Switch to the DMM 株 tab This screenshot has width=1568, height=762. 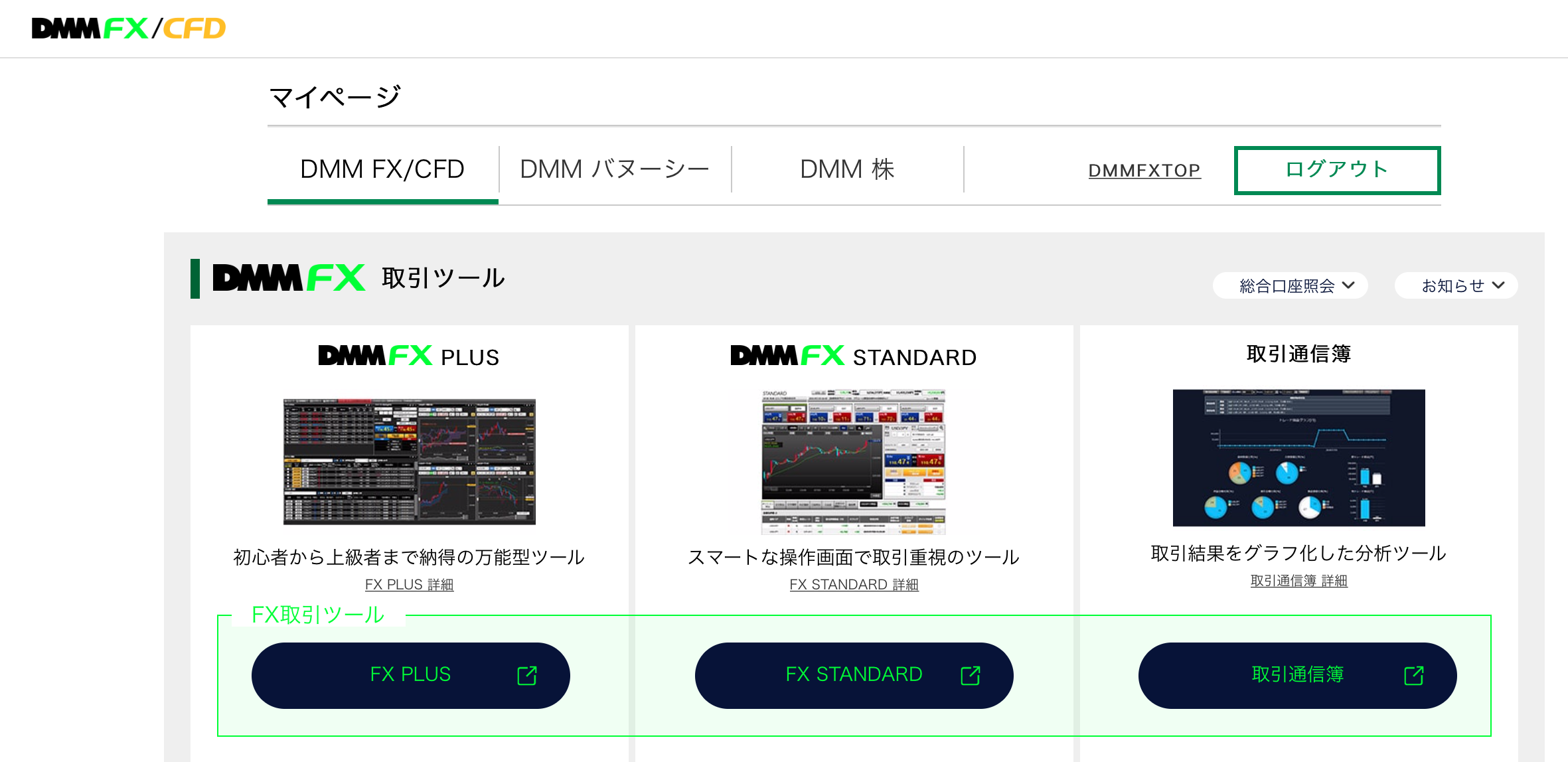pos(847,169)
